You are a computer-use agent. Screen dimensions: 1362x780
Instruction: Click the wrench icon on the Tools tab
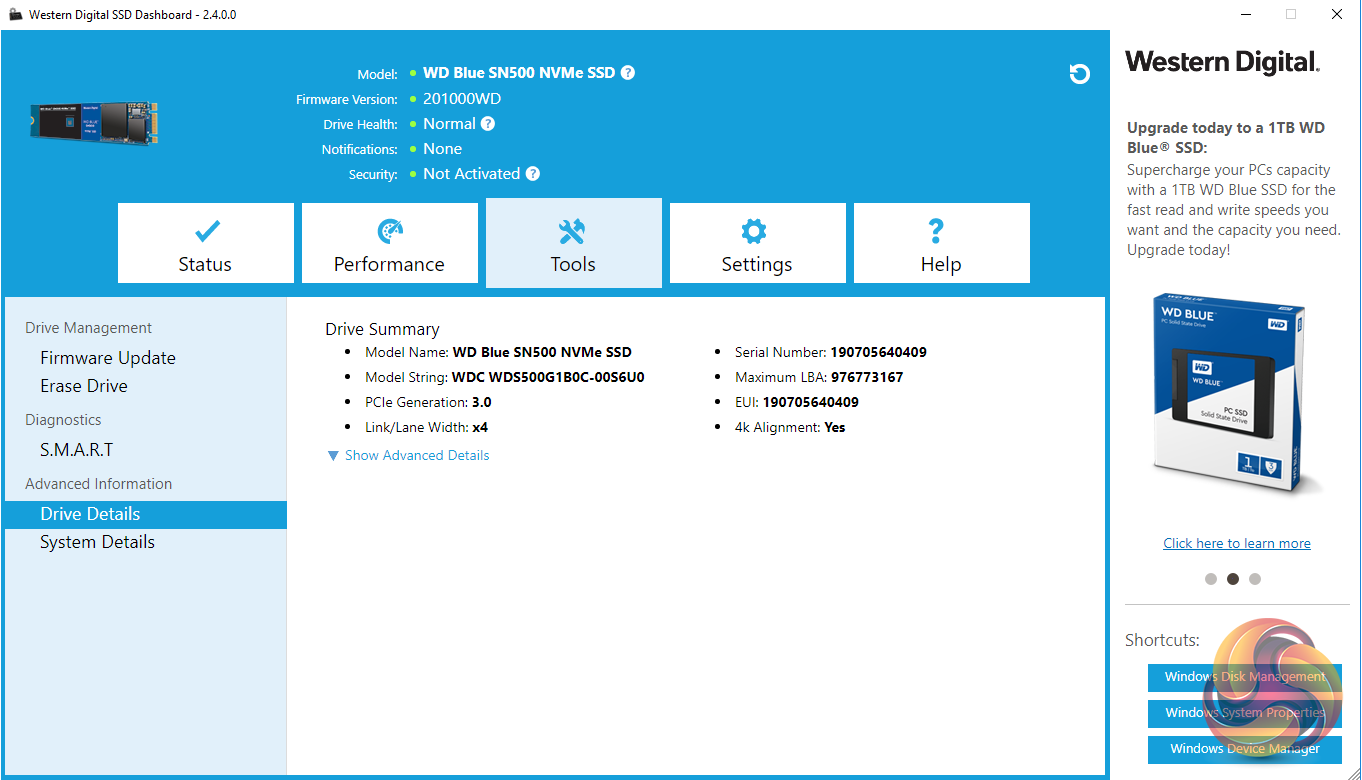[x=573, y=232]
